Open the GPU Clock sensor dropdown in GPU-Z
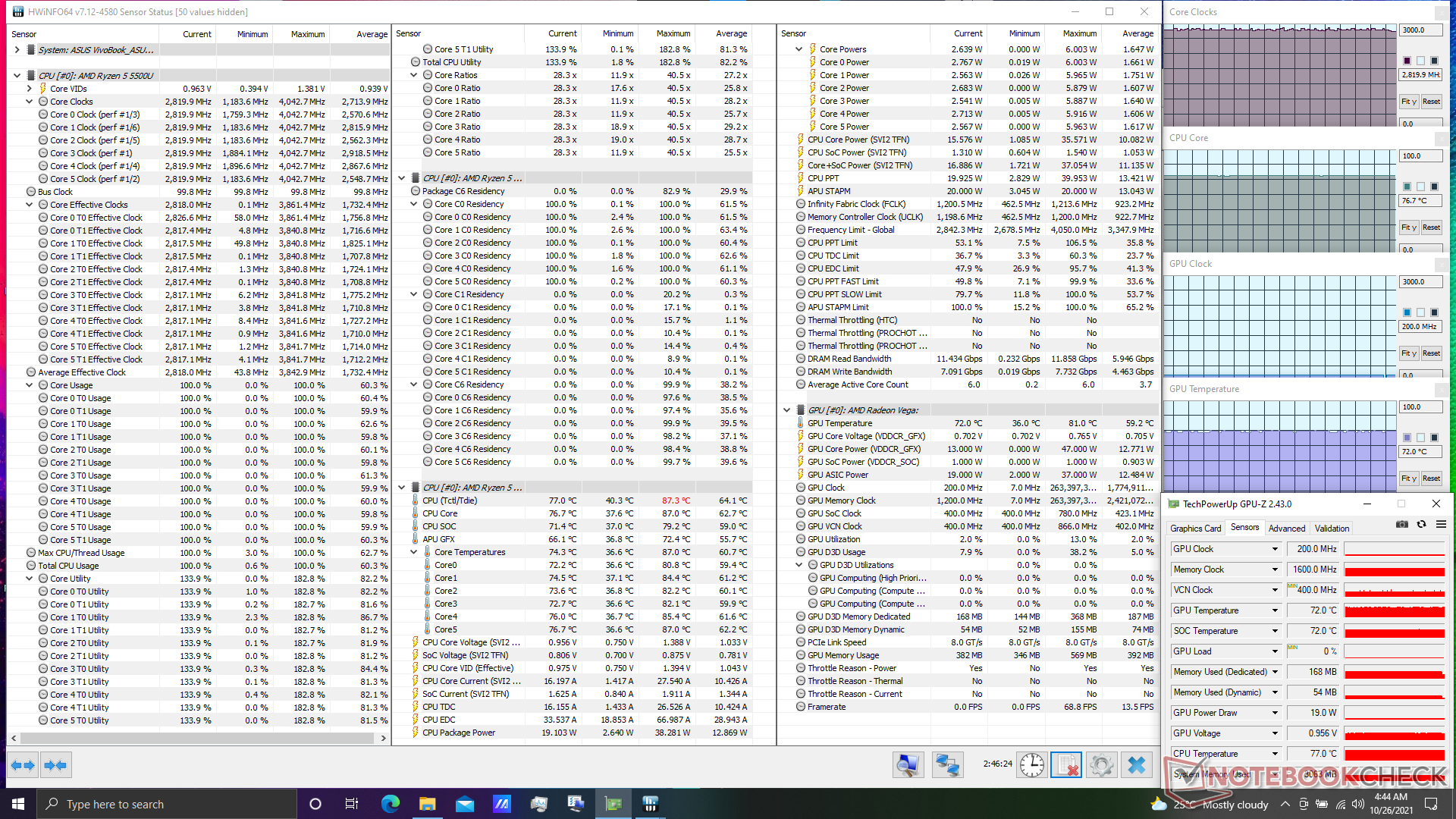The width and height of the screenshot is (1456, 819). 1275,549
